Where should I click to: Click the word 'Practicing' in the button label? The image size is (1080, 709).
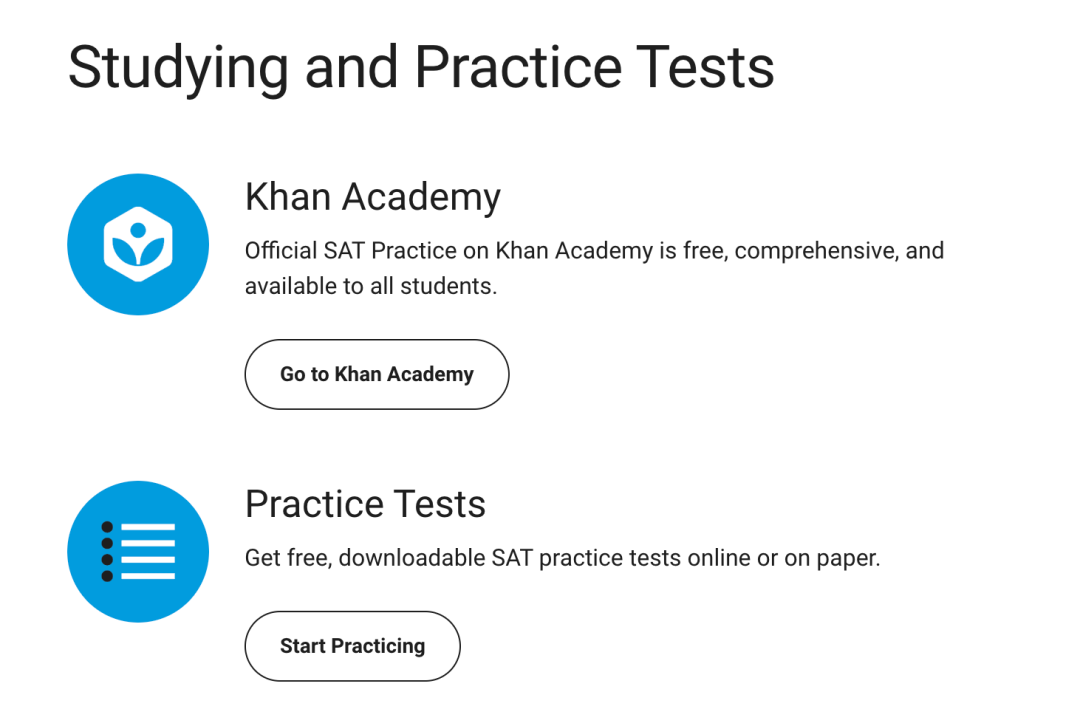point(378,646)
